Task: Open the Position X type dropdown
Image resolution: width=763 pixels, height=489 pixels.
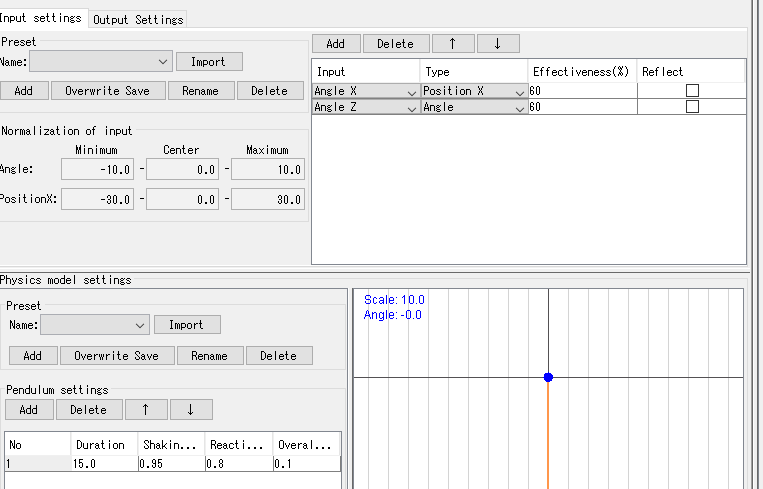Action: pyautogui.click(x=473, y=91)
